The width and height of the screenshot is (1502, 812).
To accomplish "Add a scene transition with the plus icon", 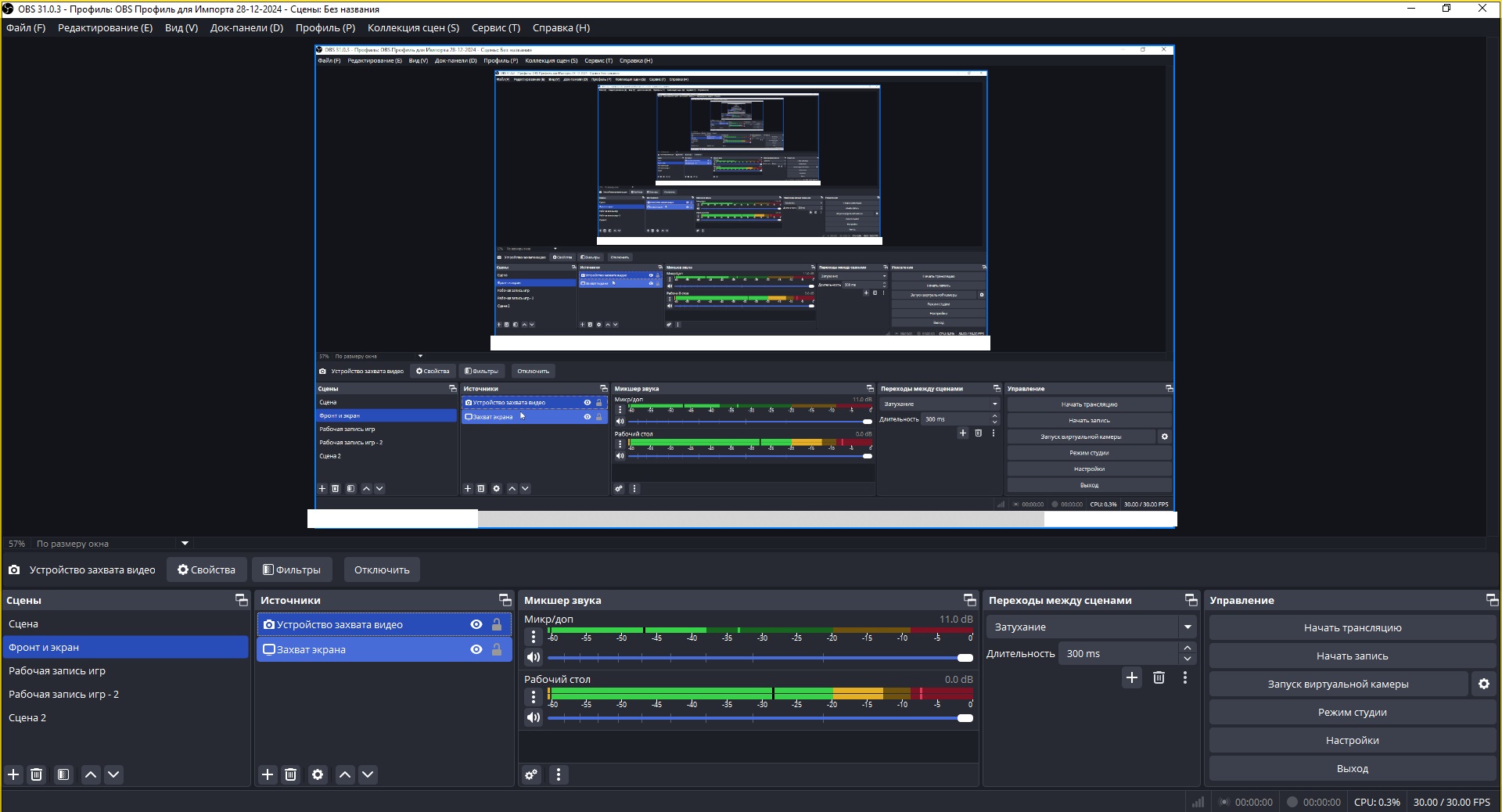I will 1132,677.
